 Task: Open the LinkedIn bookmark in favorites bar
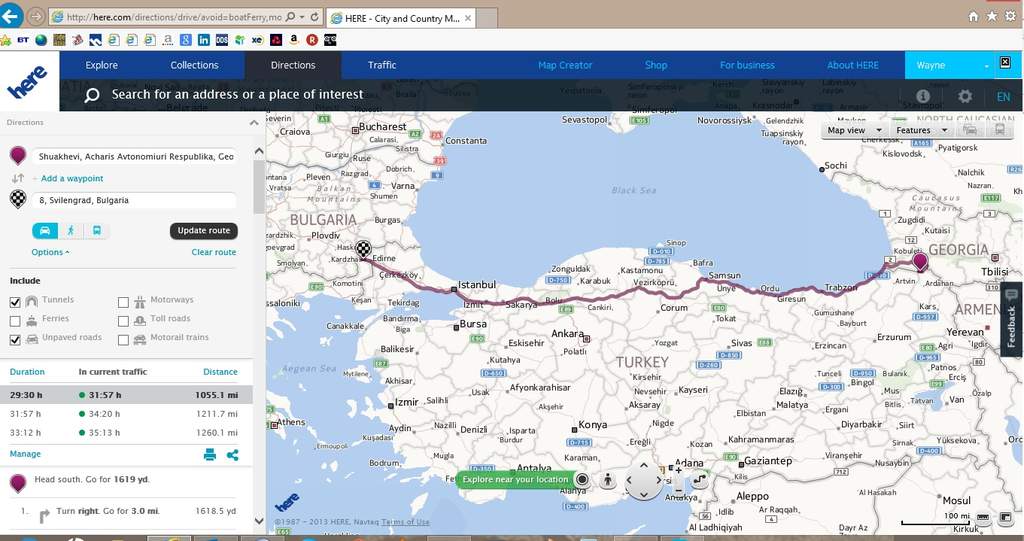tap(204, 40)
